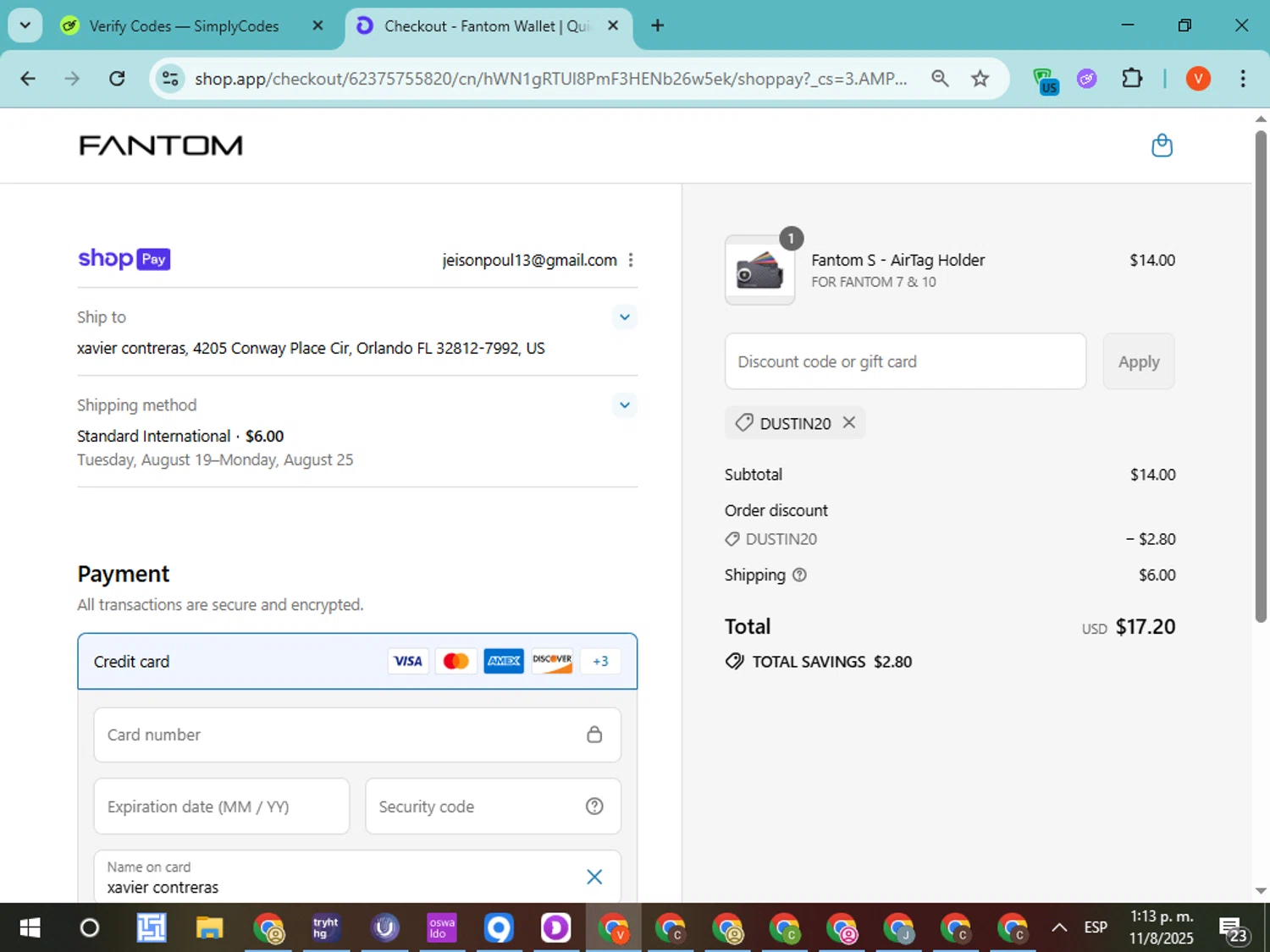1270x952 pixels.
Task: Open the notification center with 23 badge
Action: 1234,929
